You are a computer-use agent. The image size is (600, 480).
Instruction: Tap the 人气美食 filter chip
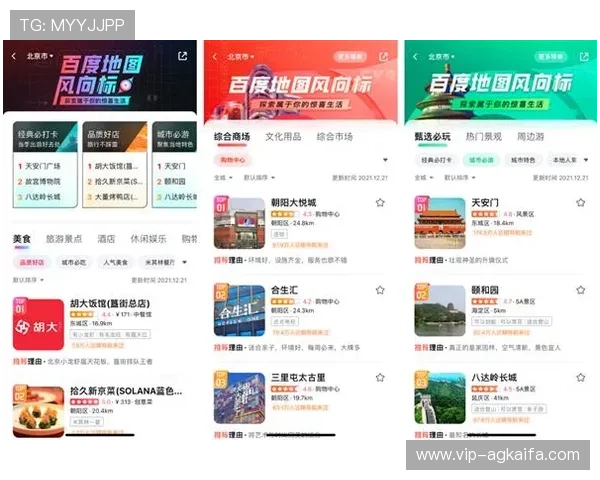point(115,263)
